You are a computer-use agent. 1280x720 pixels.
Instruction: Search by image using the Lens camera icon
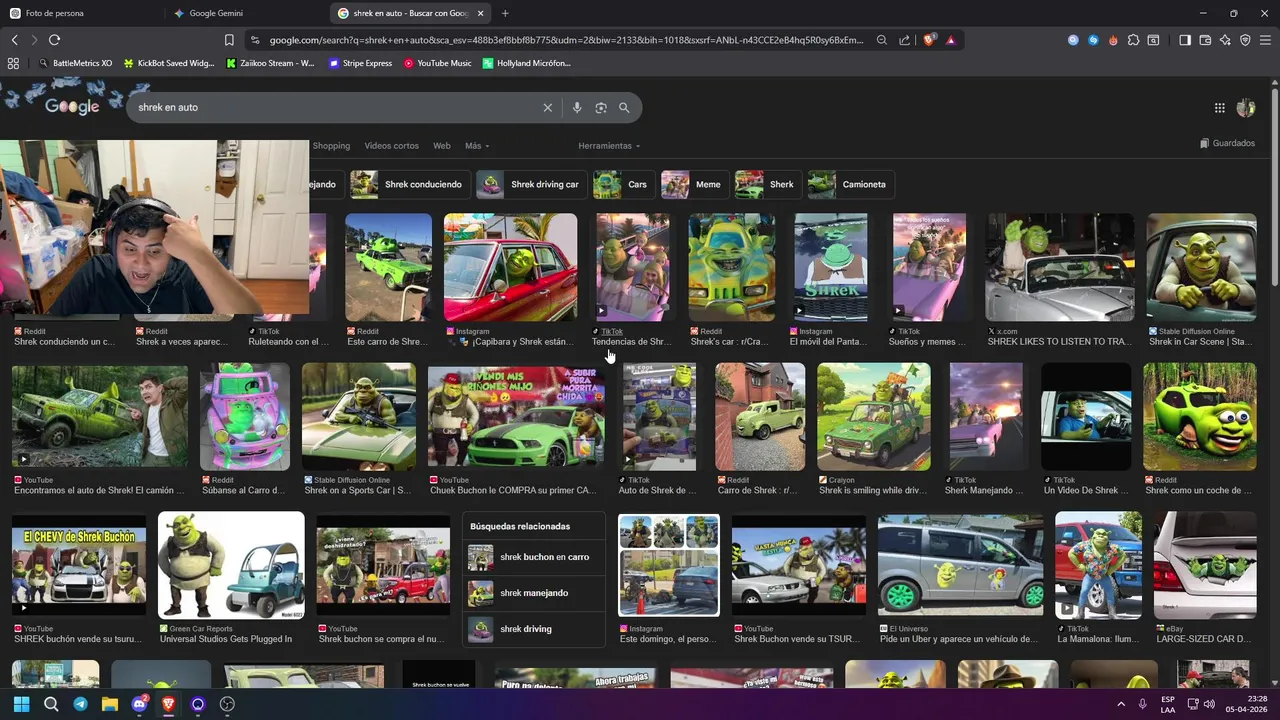(x=600, y=107)
